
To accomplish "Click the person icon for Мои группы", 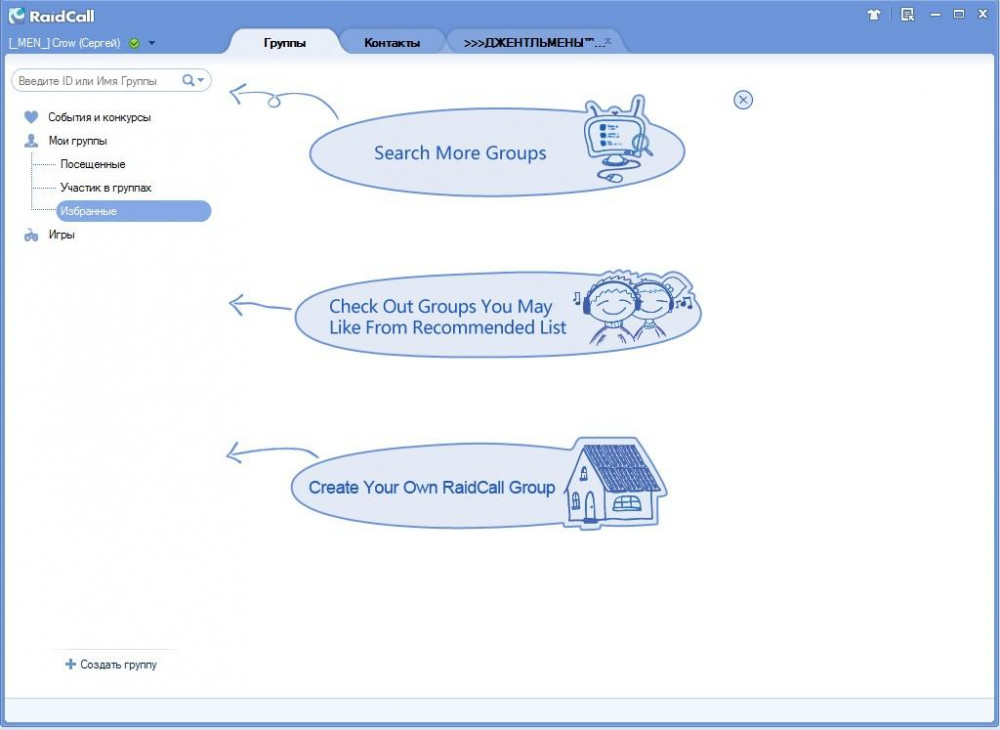I will 31,141.
